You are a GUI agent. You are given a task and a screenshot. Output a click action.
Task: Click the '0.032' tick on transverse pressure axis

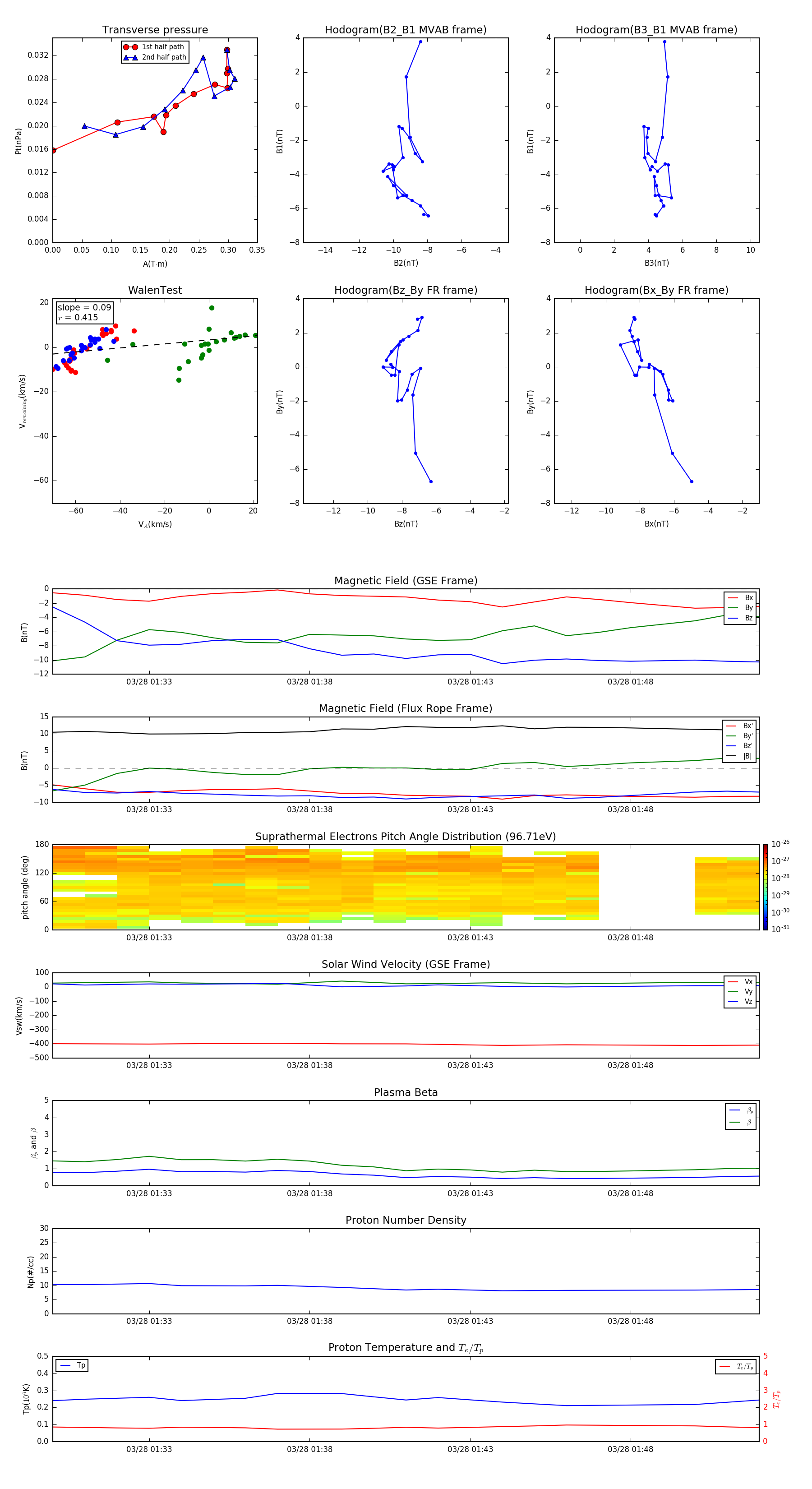pos(38,55)
